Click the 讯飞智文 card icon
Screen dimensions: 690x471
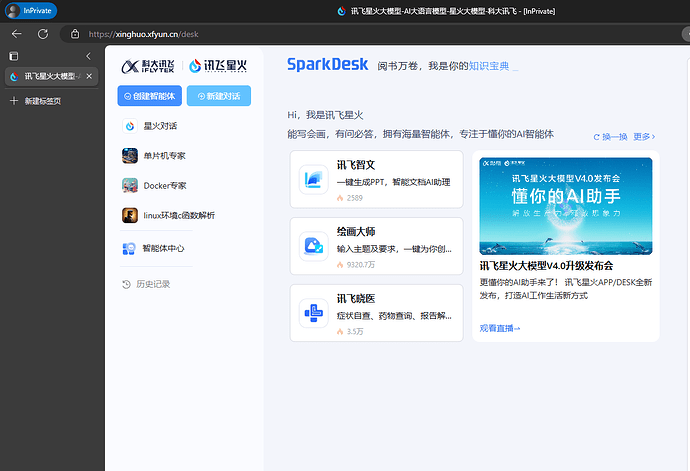[314, 180]
